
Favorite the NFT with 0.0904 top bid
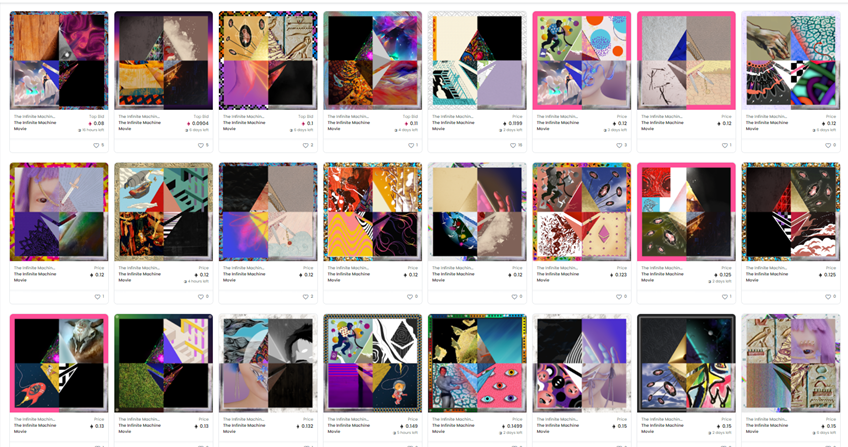[201, 145]
